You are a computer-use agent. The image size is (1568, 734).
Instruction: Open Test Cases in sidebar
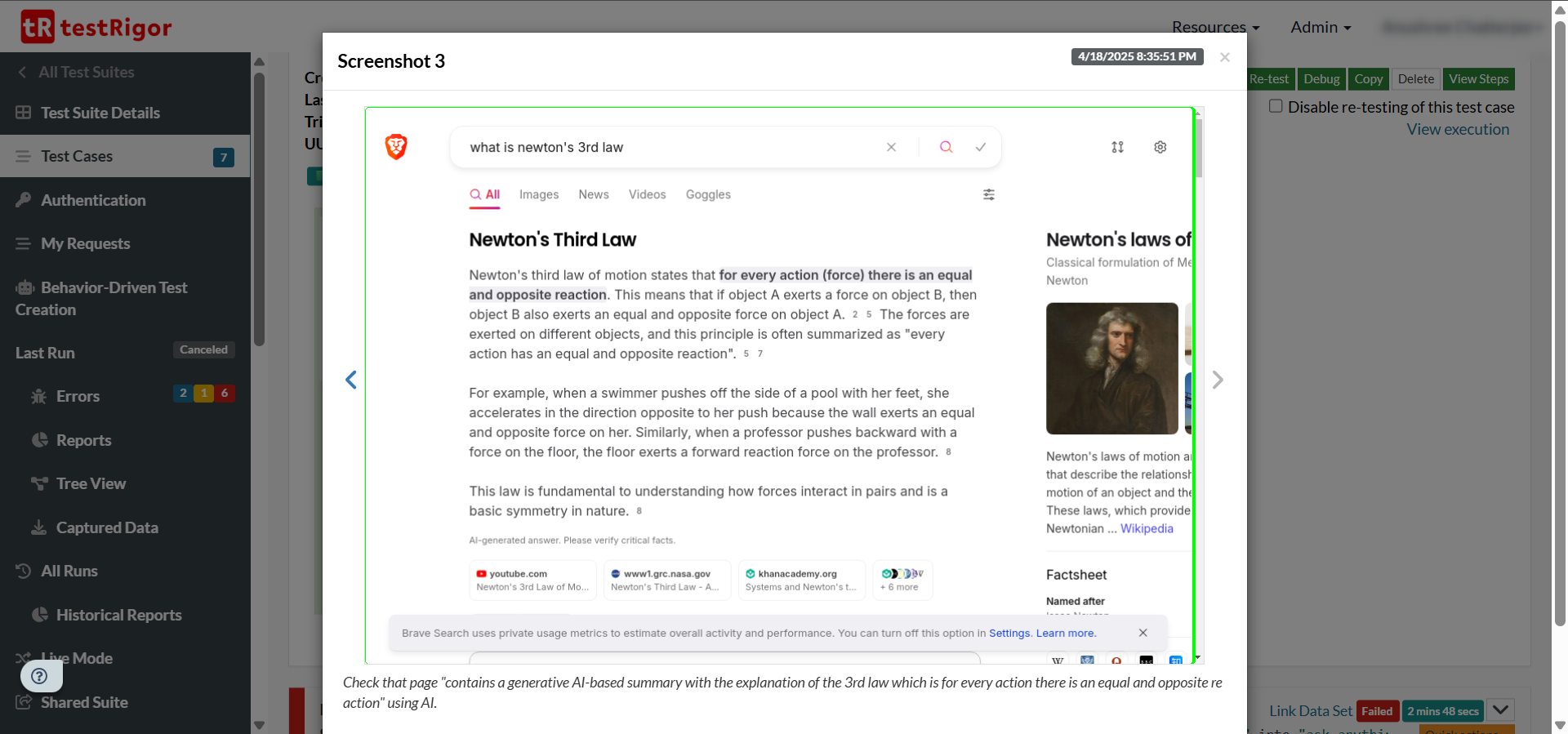point(77,156)
